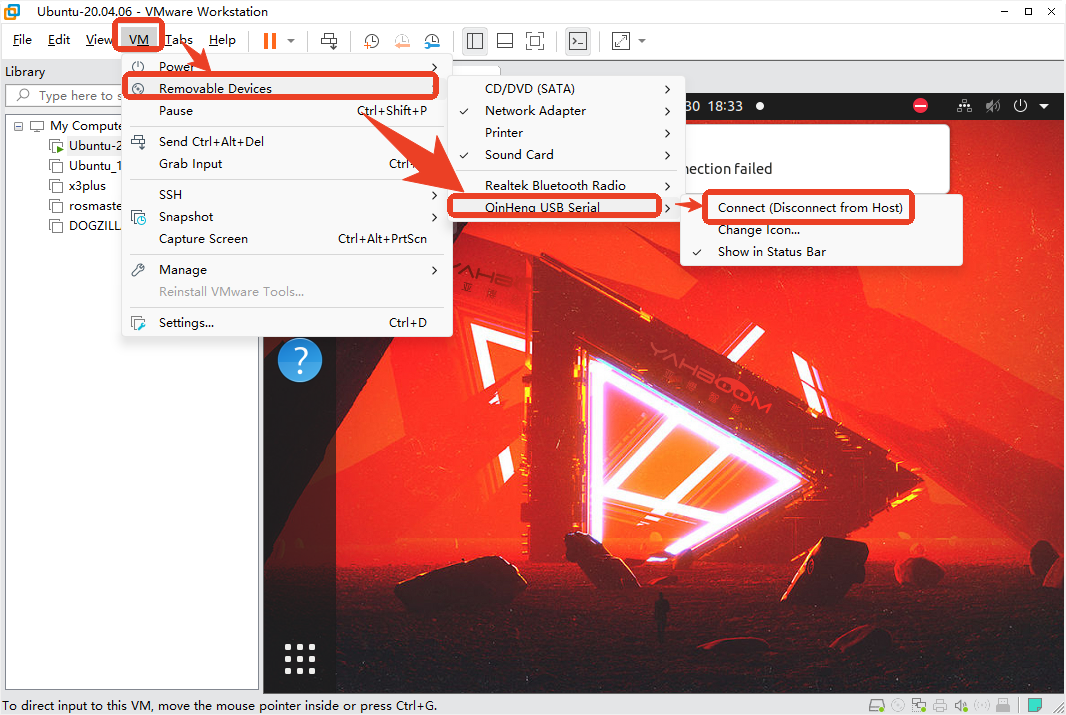1066x715 pixels.
Task: Toggle the library sidebar toolbar icon
Action: pyautogui.click(x=475, y=41)
